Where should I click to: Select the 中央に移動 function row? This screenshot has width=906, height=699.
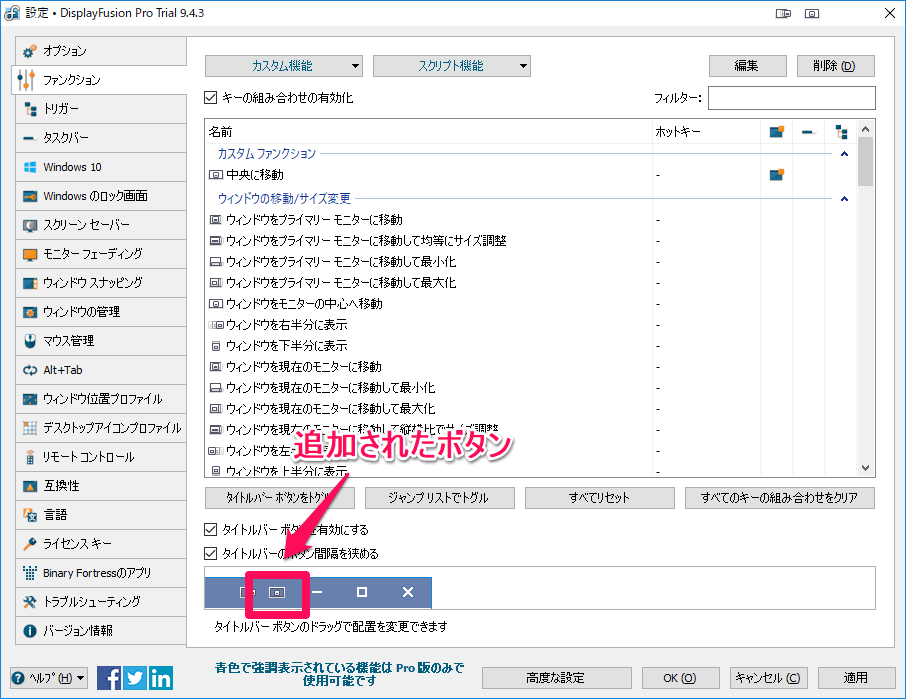(x=530, y=174)
